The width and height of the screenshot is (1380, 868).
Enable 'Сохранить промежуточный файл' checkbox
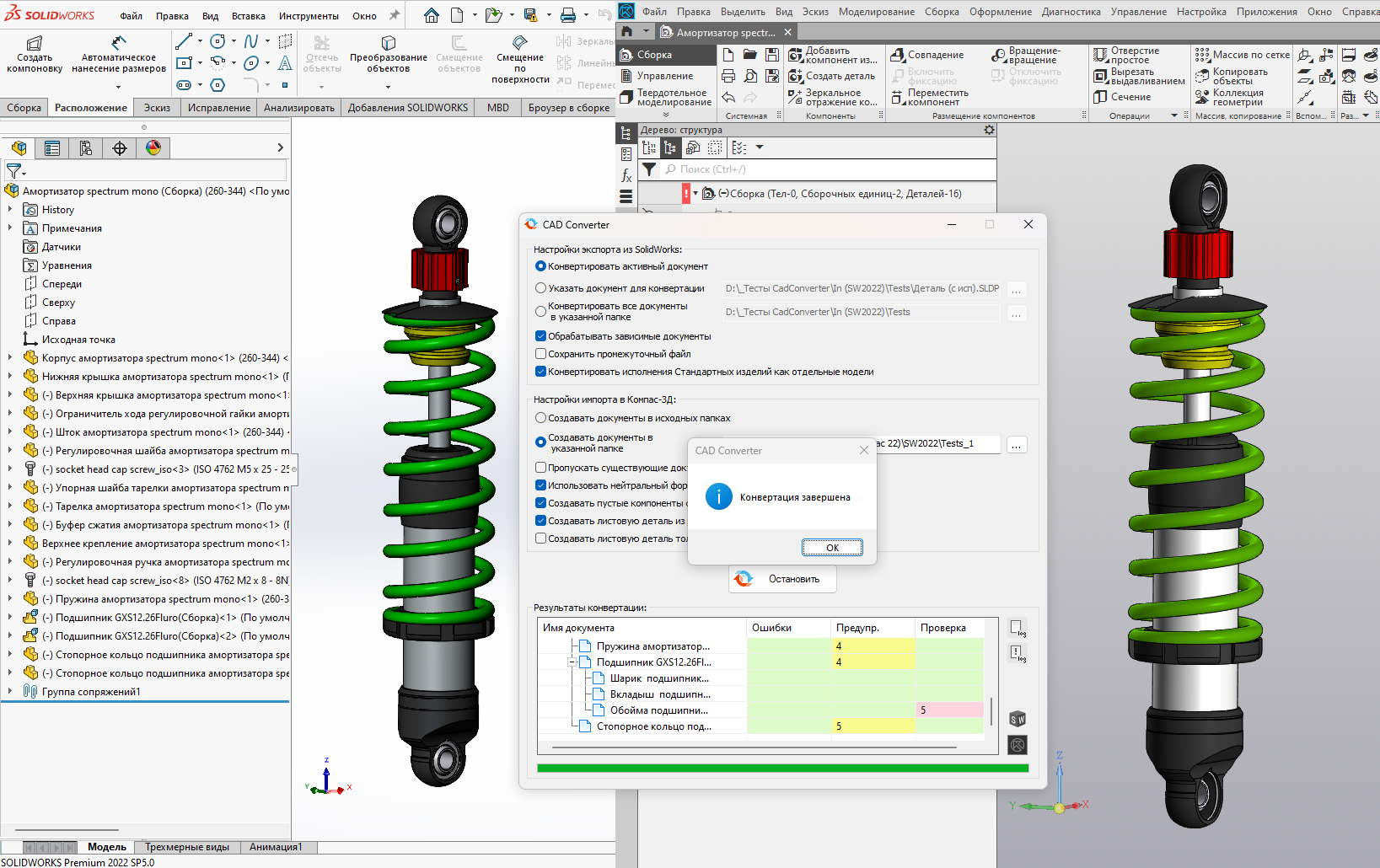click(541, 354)
